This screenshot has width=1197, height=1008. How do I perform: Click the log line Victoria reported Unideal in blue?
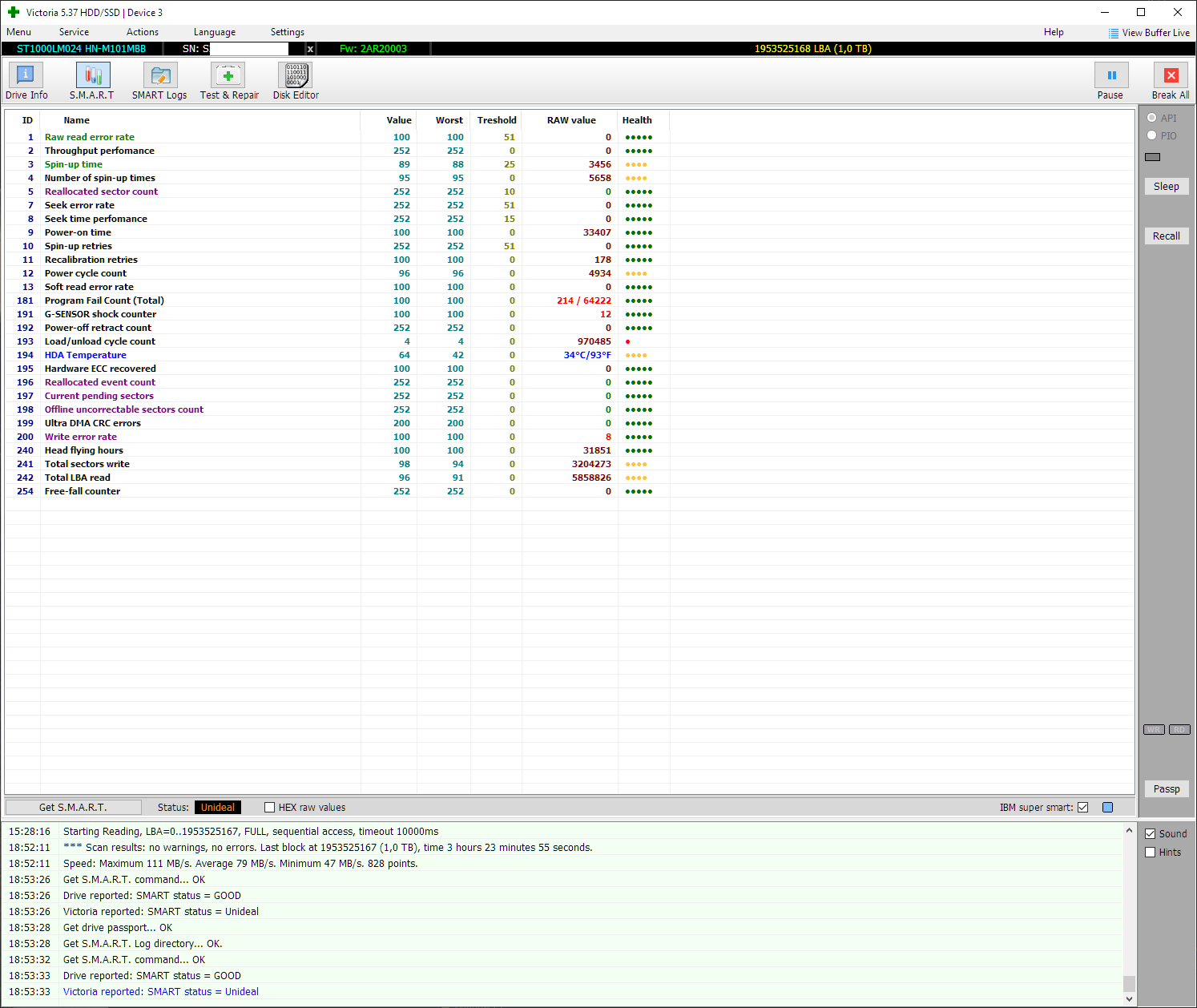[x=161, y=992]
